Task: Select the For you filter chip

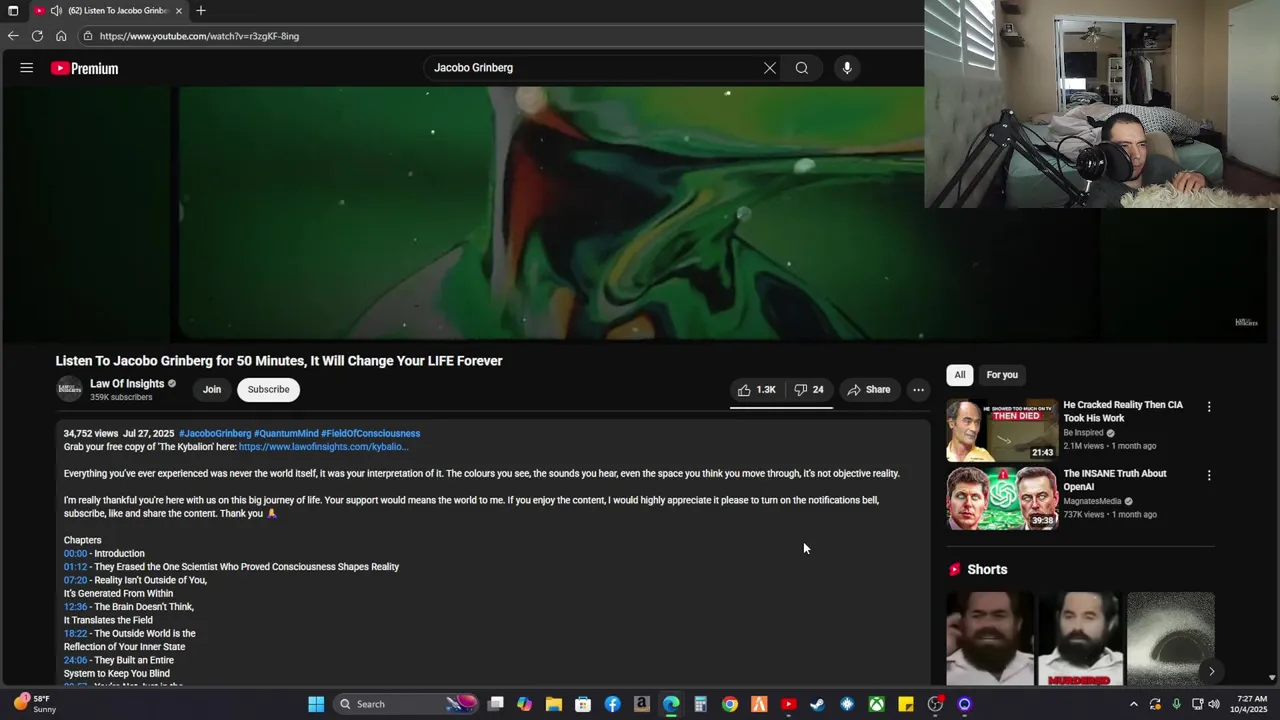Action: point(1002,375)
